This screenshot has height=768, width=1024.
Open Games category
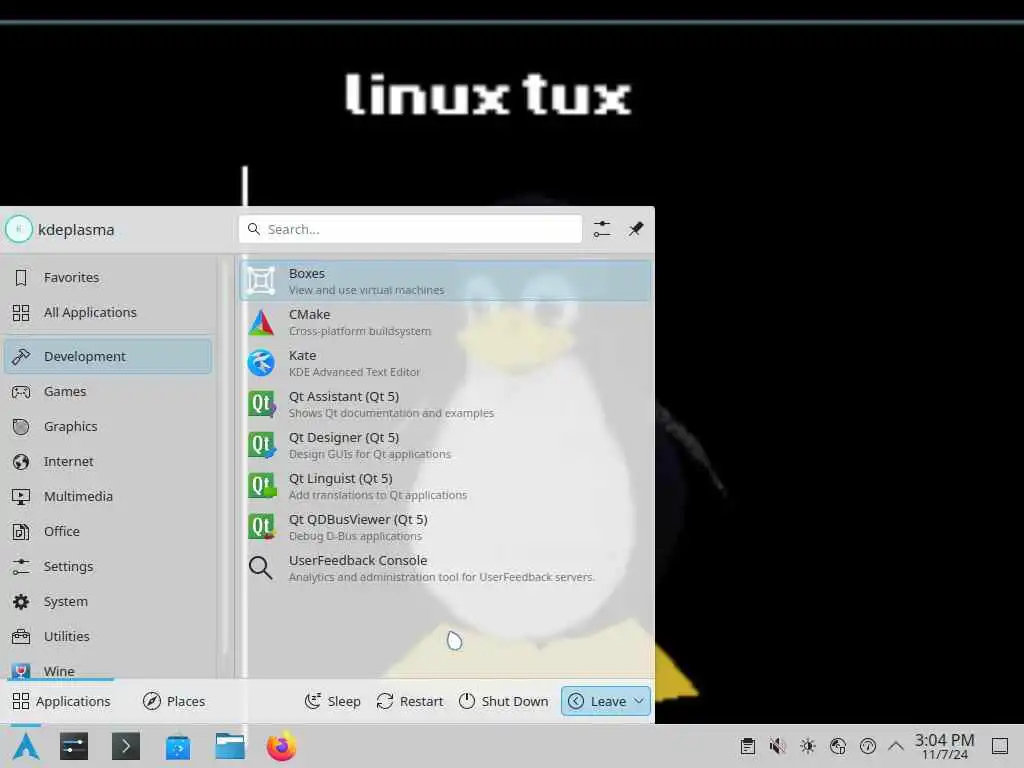(108, 391)
